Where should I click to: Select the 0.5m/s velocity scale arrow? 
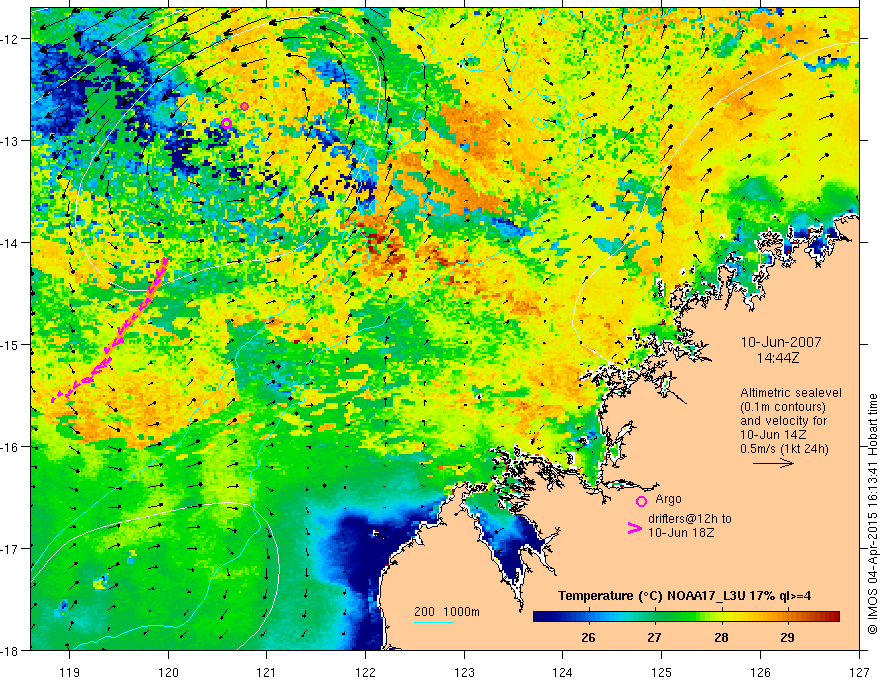point(773,463)
